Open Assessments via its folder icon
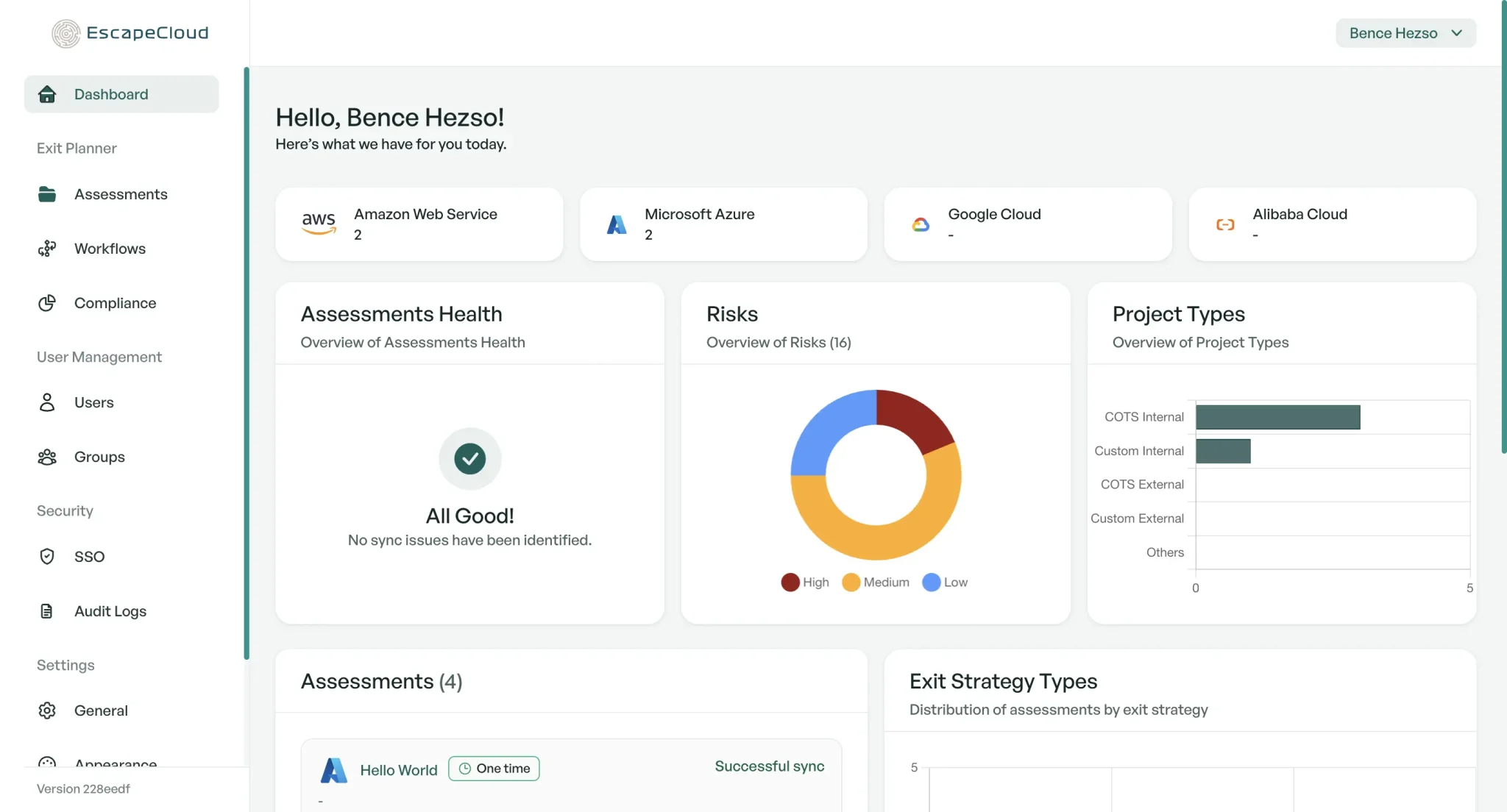This screenshot has width=1507, height=812. click(x=47, y=194)
